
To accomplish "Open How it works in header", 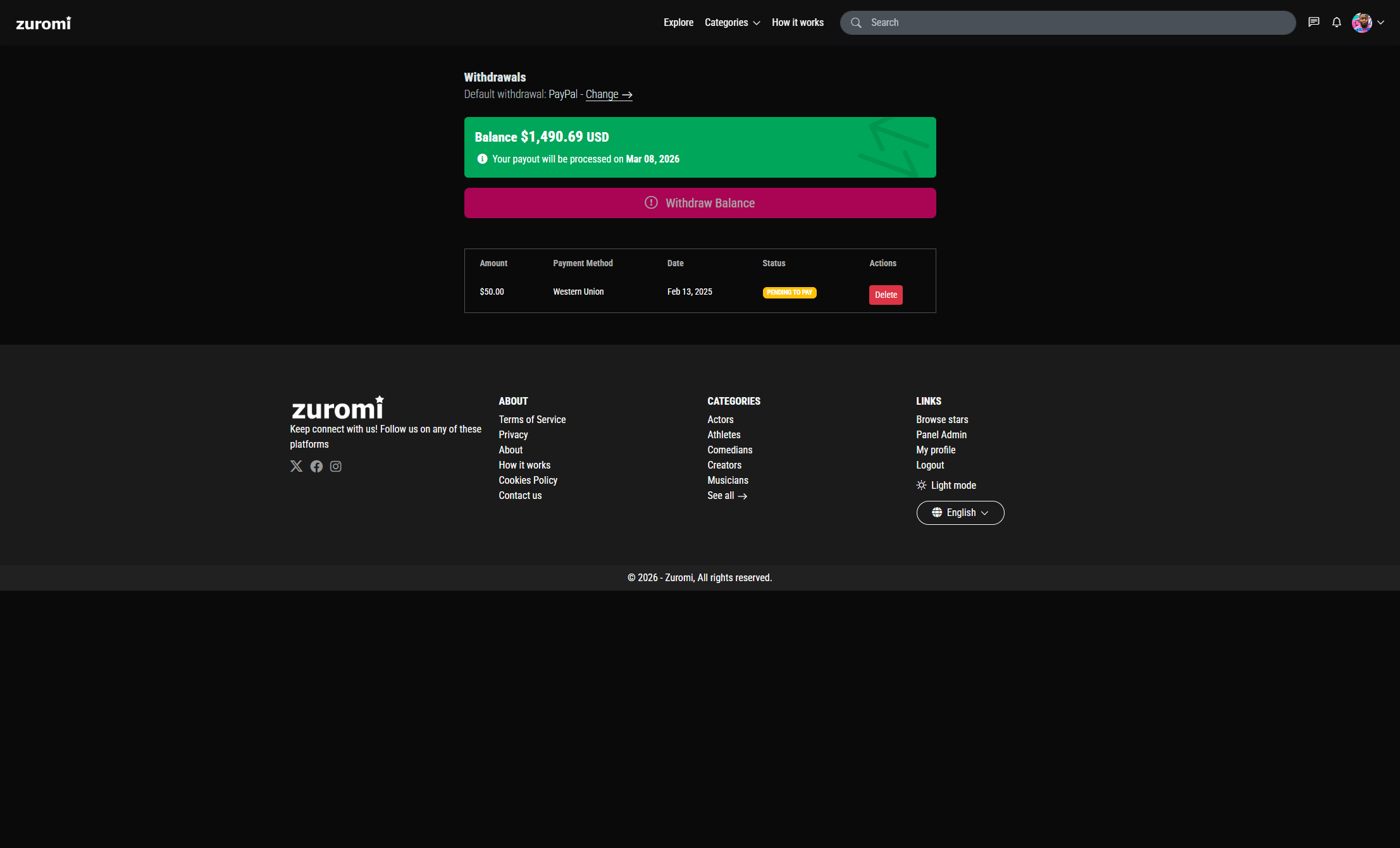I will [797, 22].
